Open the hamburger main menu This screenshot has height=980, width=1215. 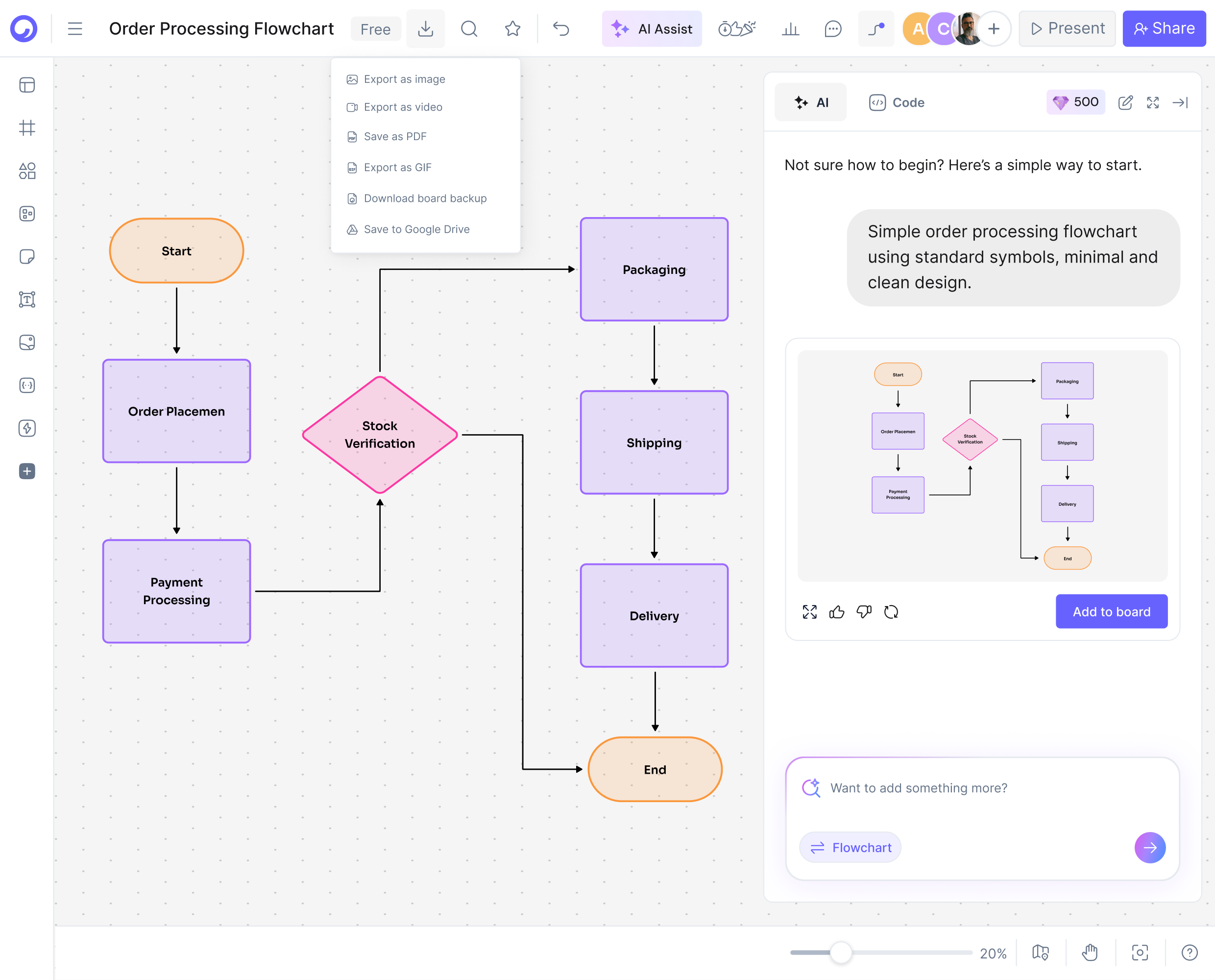[75, 28]
